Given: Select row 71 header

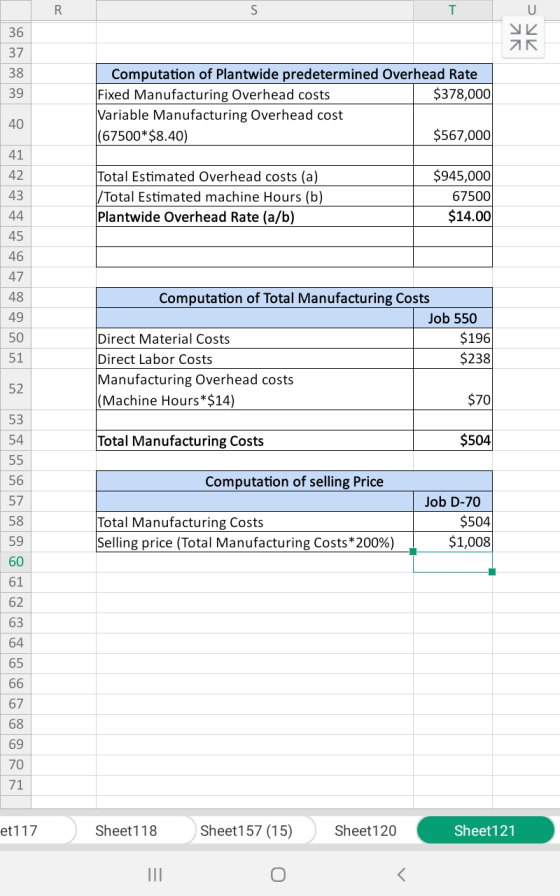Looking at the screenshot, I should tap(15, 785).
